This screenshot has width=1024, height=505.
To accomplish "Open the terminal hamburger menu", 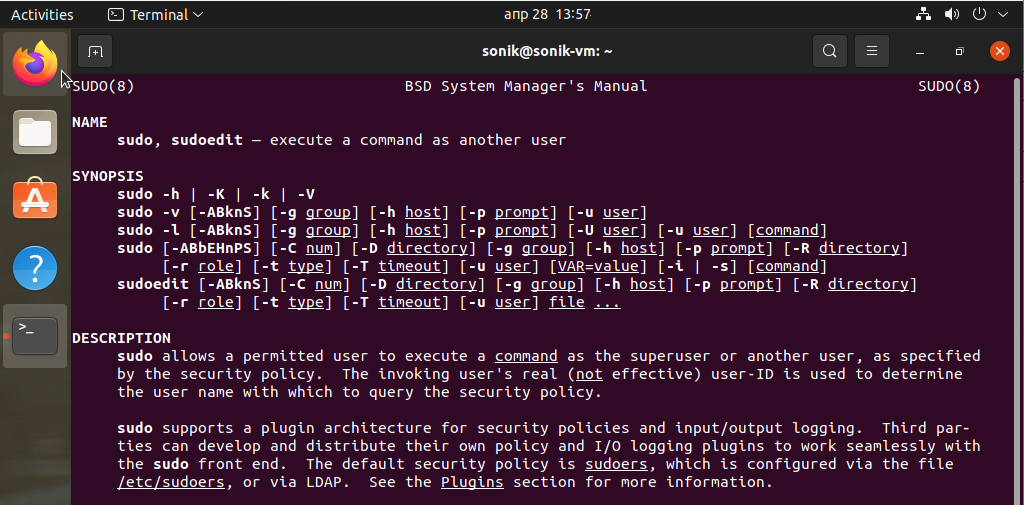I will point(872,51).
